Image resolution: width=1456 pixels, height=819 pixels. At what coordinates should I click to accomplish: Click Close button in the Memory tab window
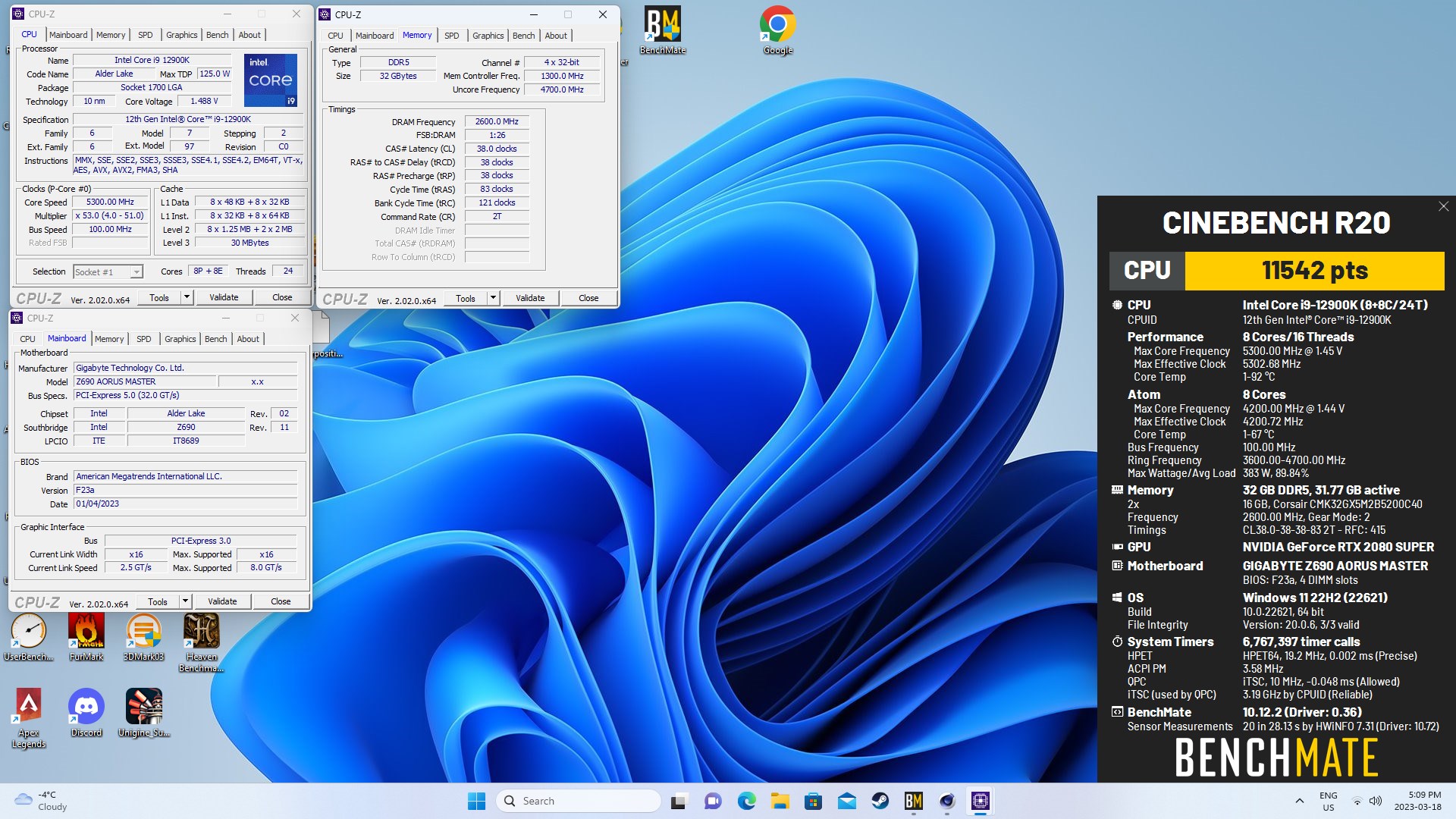pos(588,298)
